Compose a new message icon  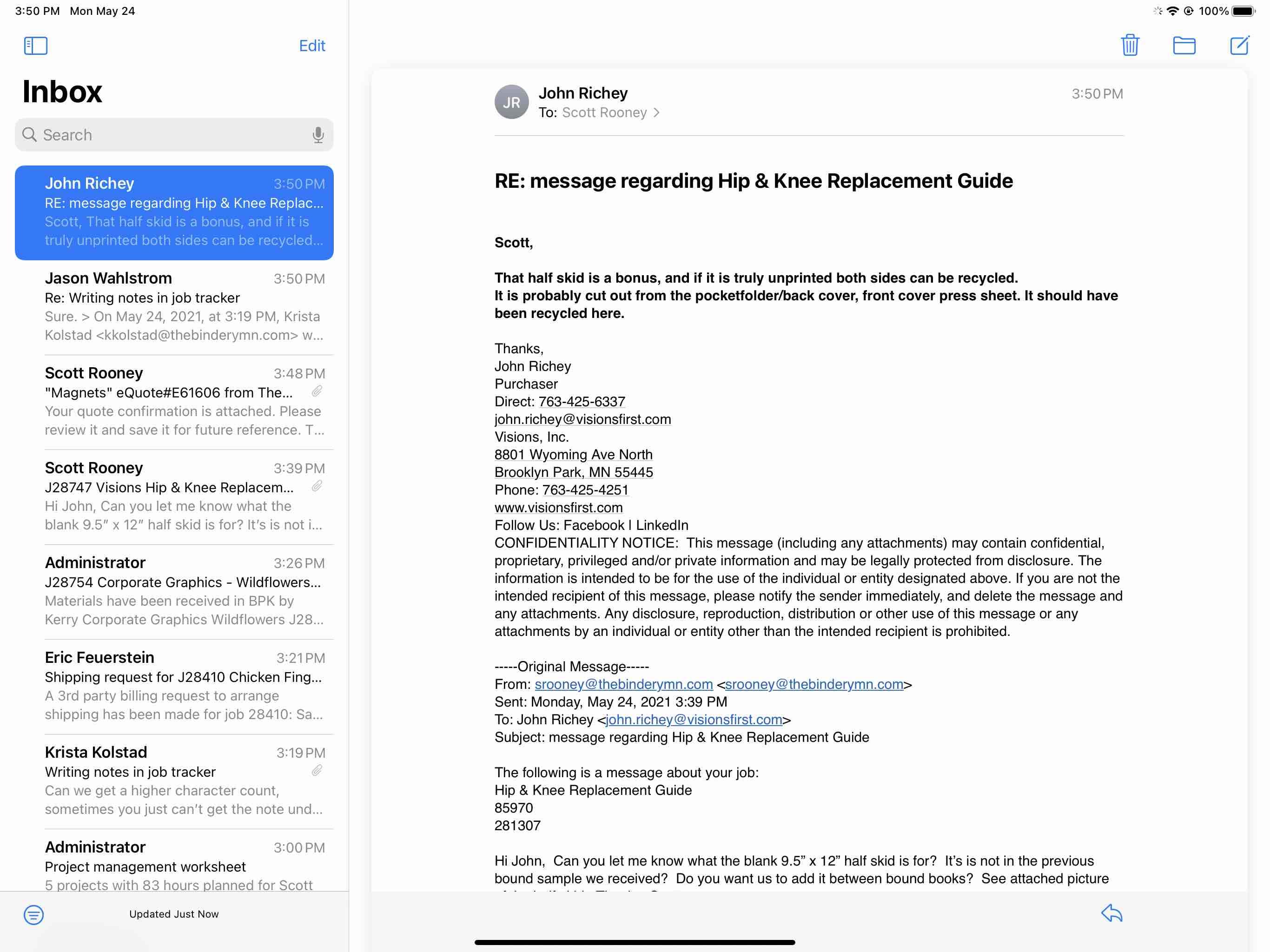(x=1238, y=46)
